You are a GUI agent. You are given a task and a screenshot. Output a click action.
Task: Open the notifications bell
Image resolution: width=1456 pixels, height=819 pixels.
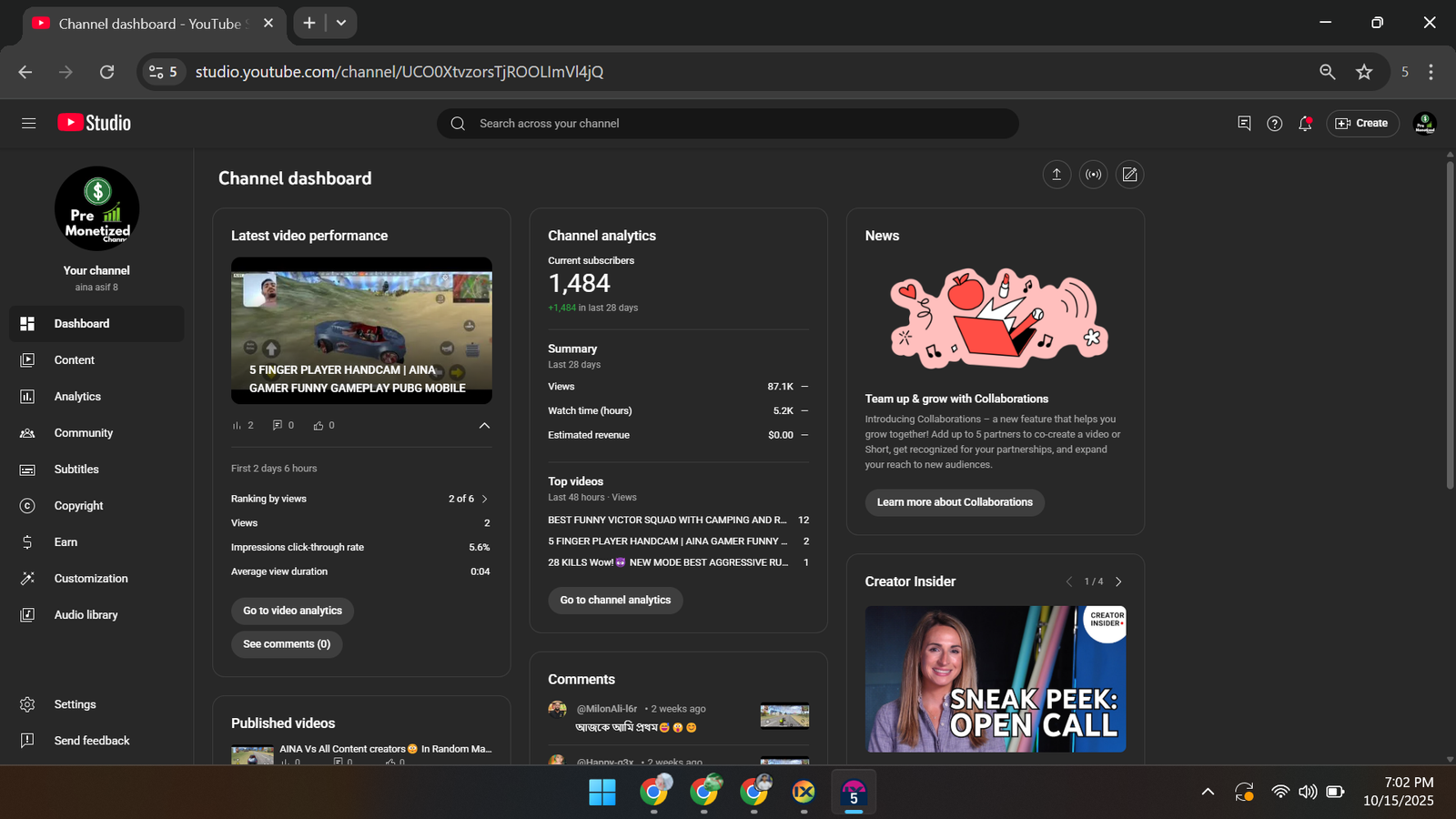(1305, 124)
